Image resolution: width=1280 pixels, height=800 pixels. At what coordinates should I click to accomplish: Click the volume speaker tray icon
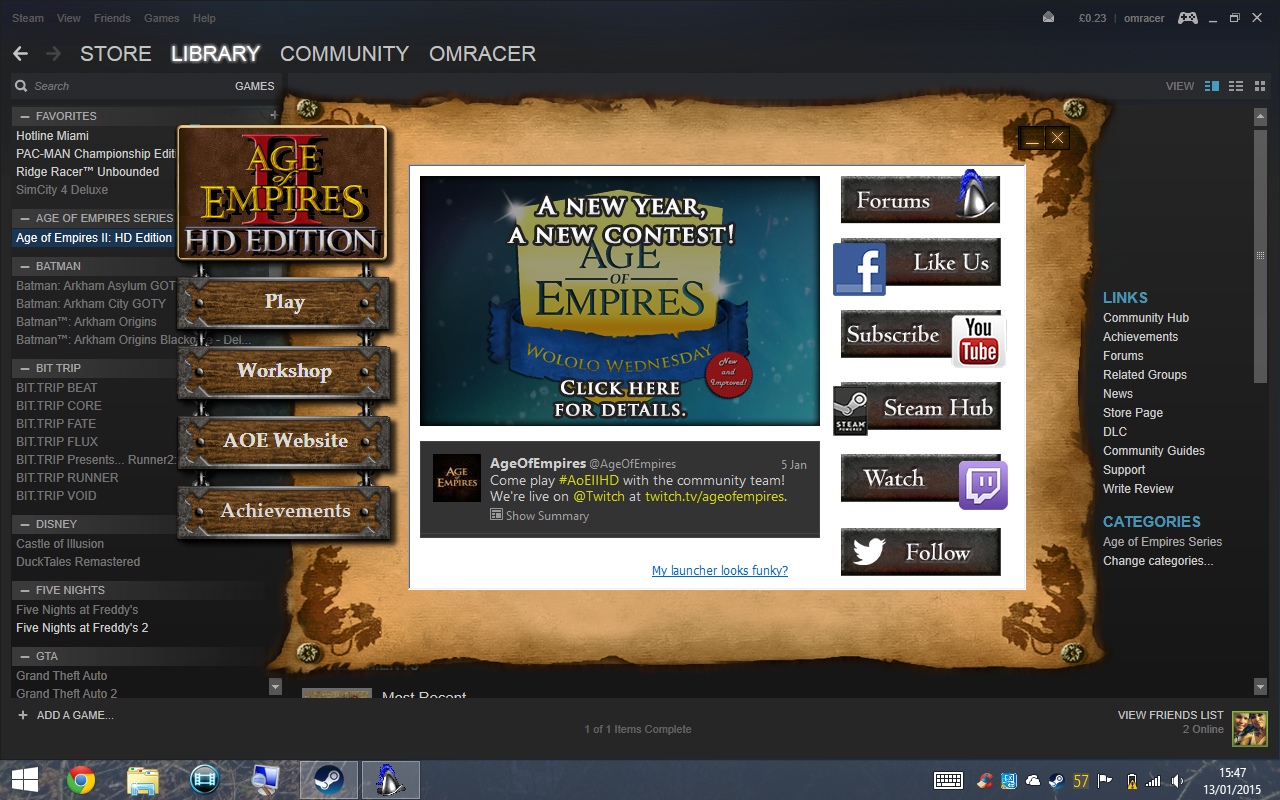click(1178, 781)
